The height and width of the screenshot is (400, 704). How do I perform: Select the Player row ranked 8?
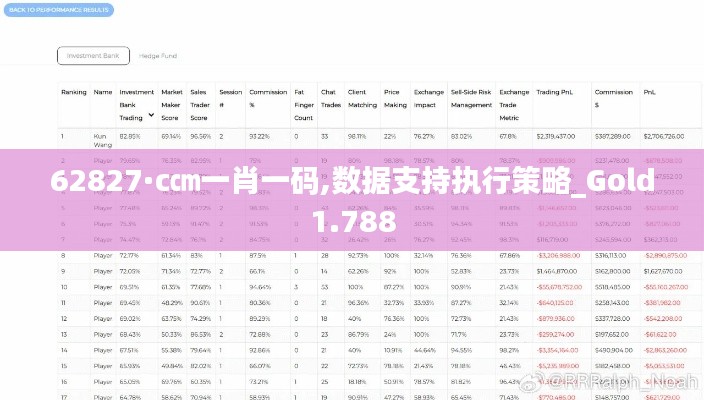pos(102,256)
